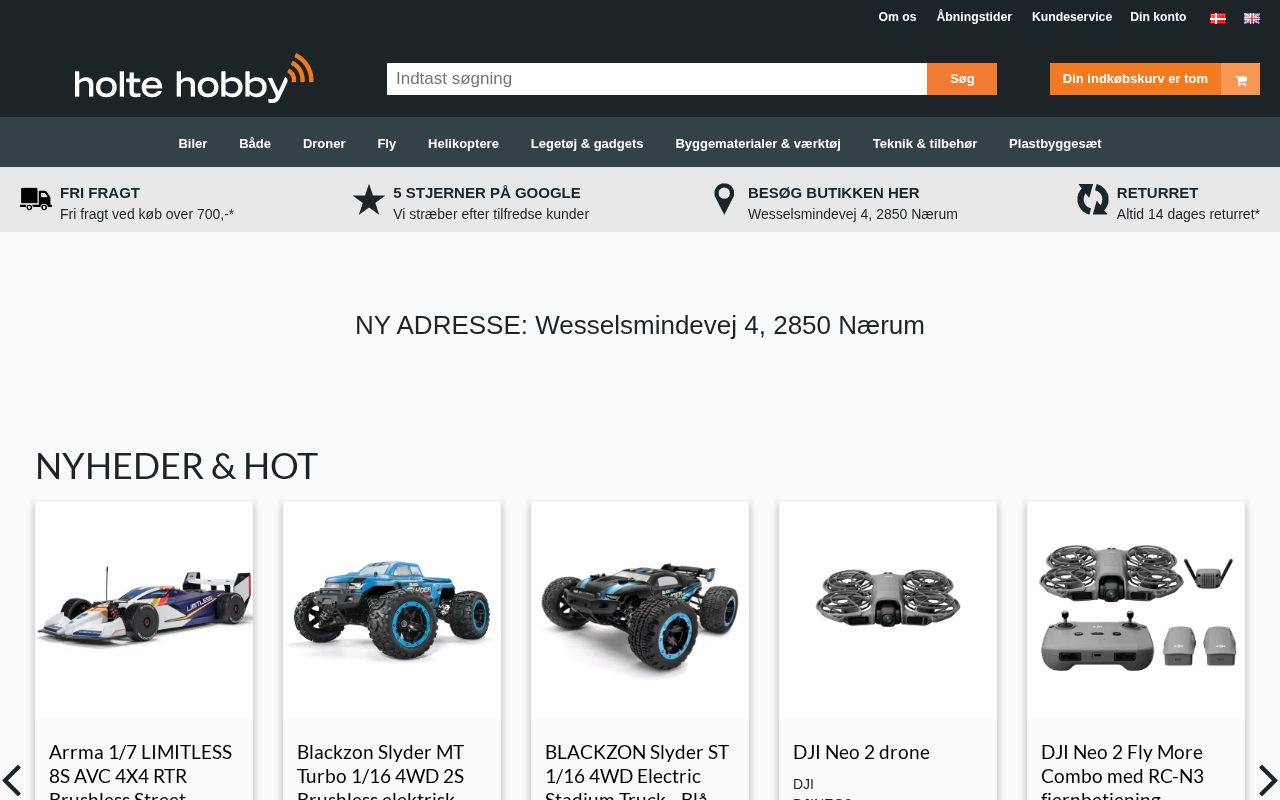Click the return policy arrows icon
Viewport: 1280px width, 800px height.
point(1093,199)
